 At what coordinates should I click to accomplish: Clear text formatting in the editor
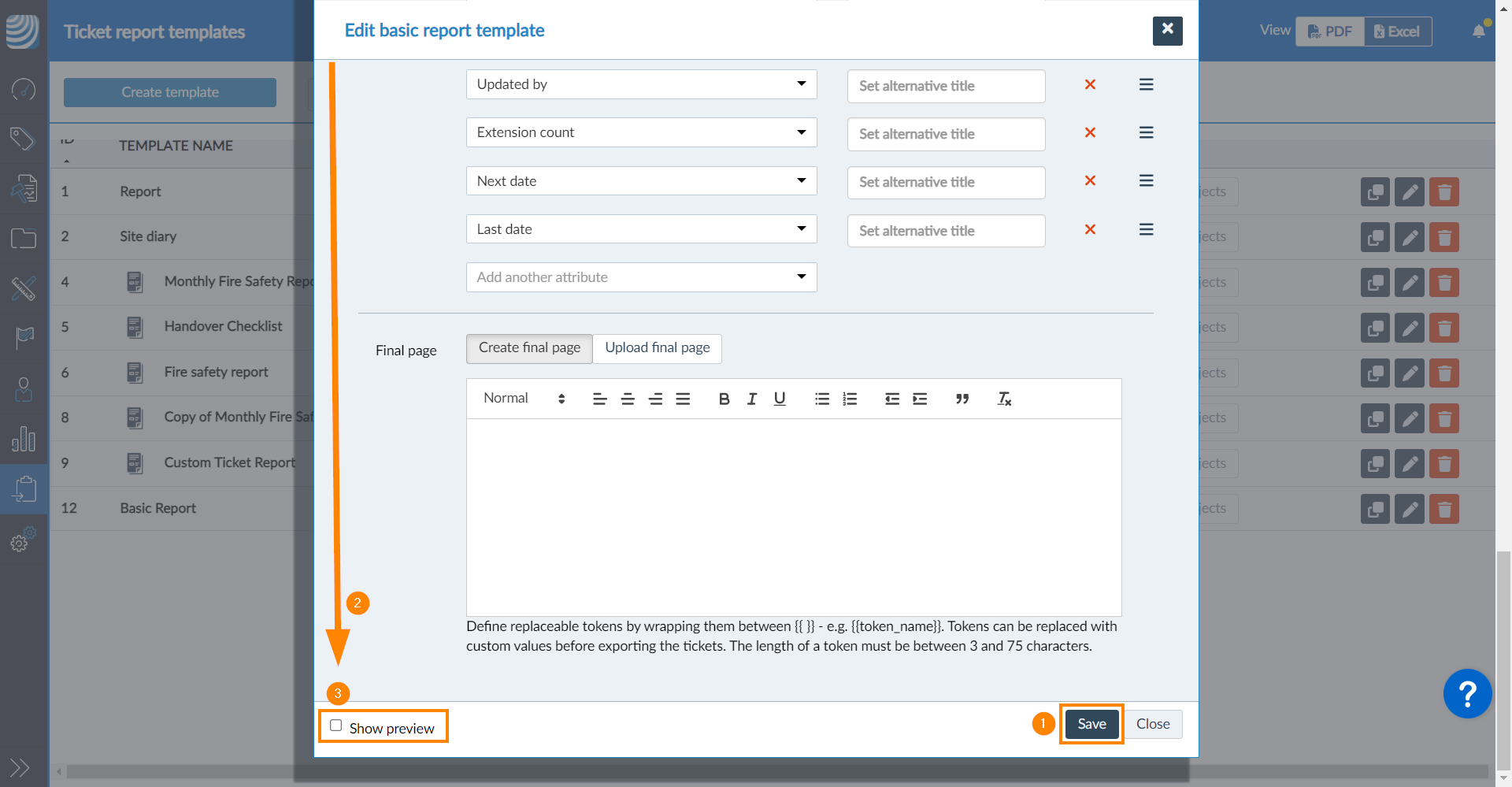click(1004, 399)
